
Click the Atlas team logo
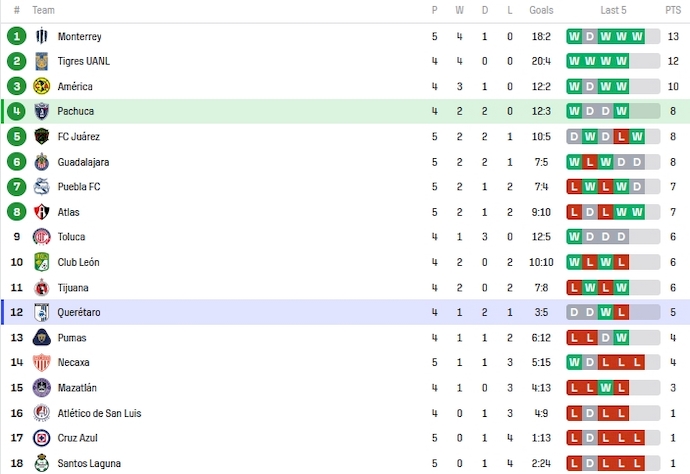[x=42, y=212]
